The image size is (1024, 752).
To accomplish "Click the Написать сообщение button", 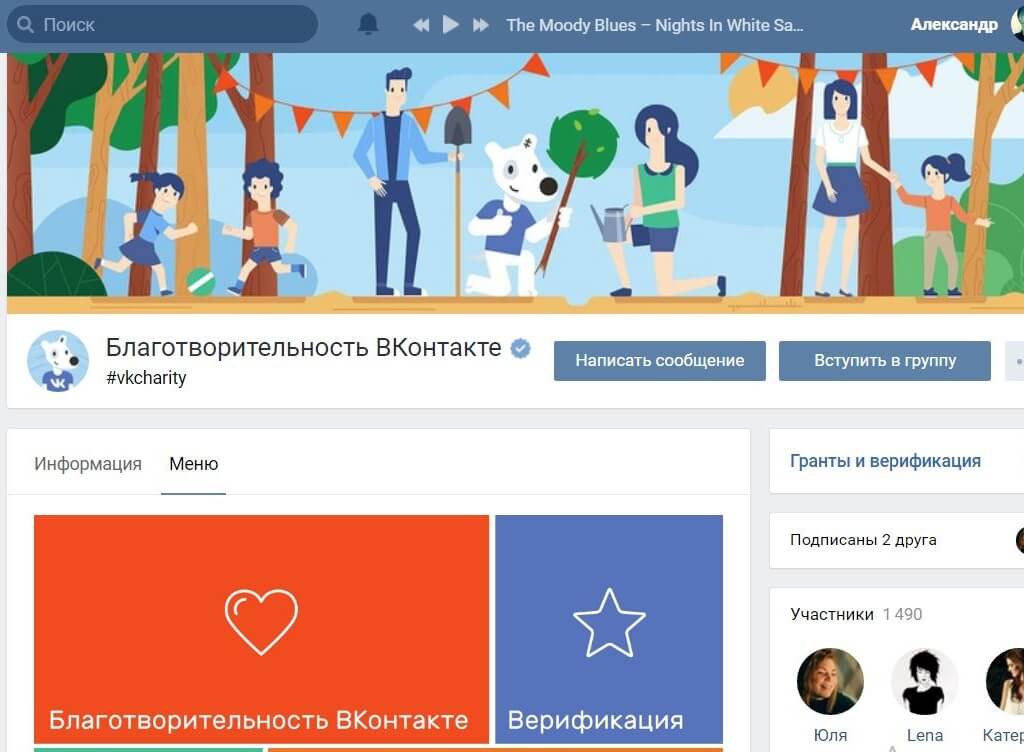I will 660,360.
